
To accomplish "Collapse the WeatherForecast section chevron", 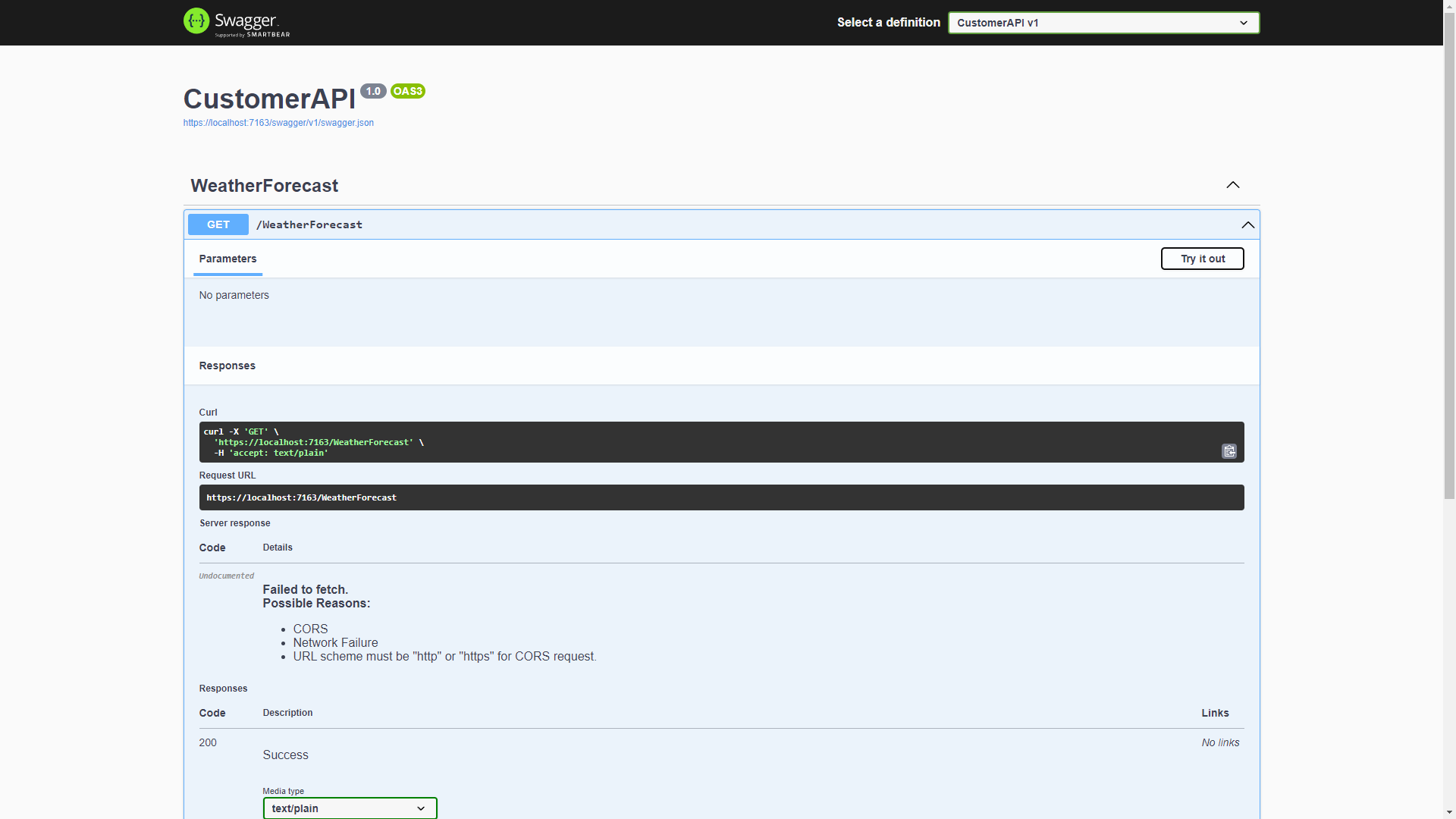I will 1233,185.
